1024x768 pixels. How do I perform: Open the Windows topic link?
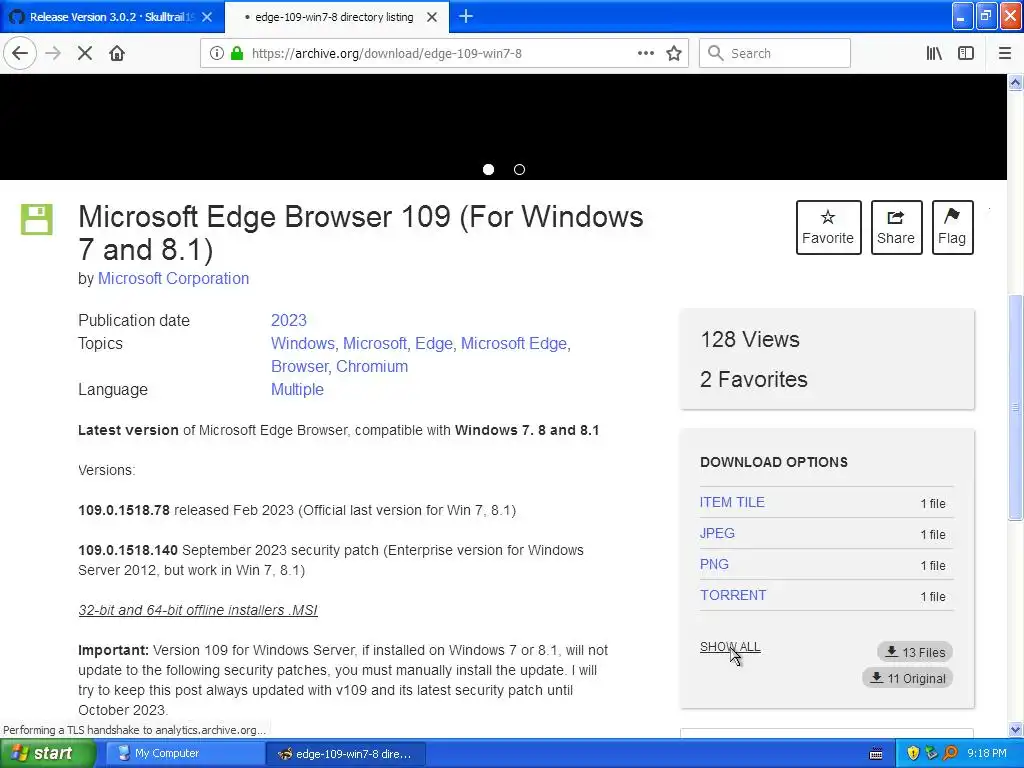pyautogui.click(x=302, y=344)
